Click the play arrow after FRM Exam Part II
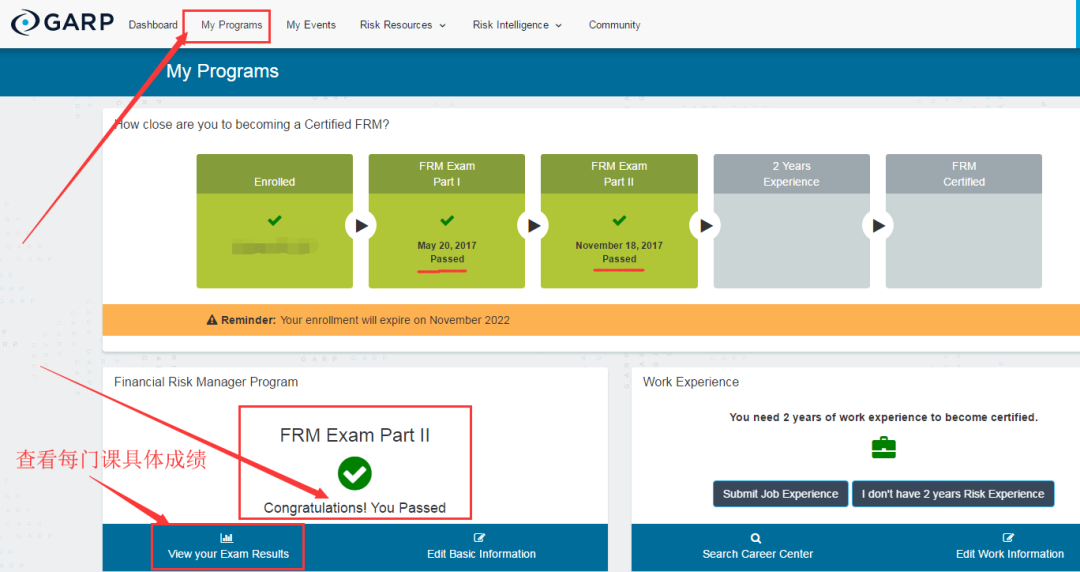The image size is (1080, 572). click(705, 225)
